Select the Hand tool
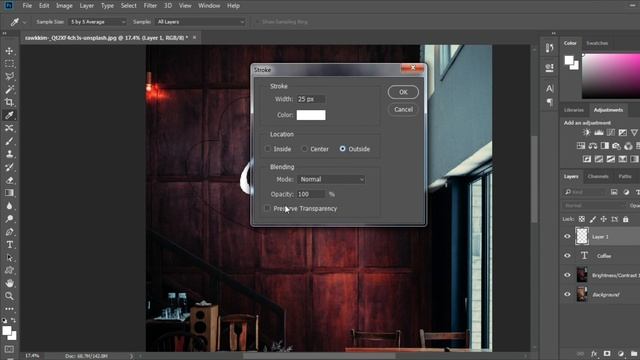Image resolution: width=640 pixels, height=360 pixels. pyautogui.click(x=9, y=283)
